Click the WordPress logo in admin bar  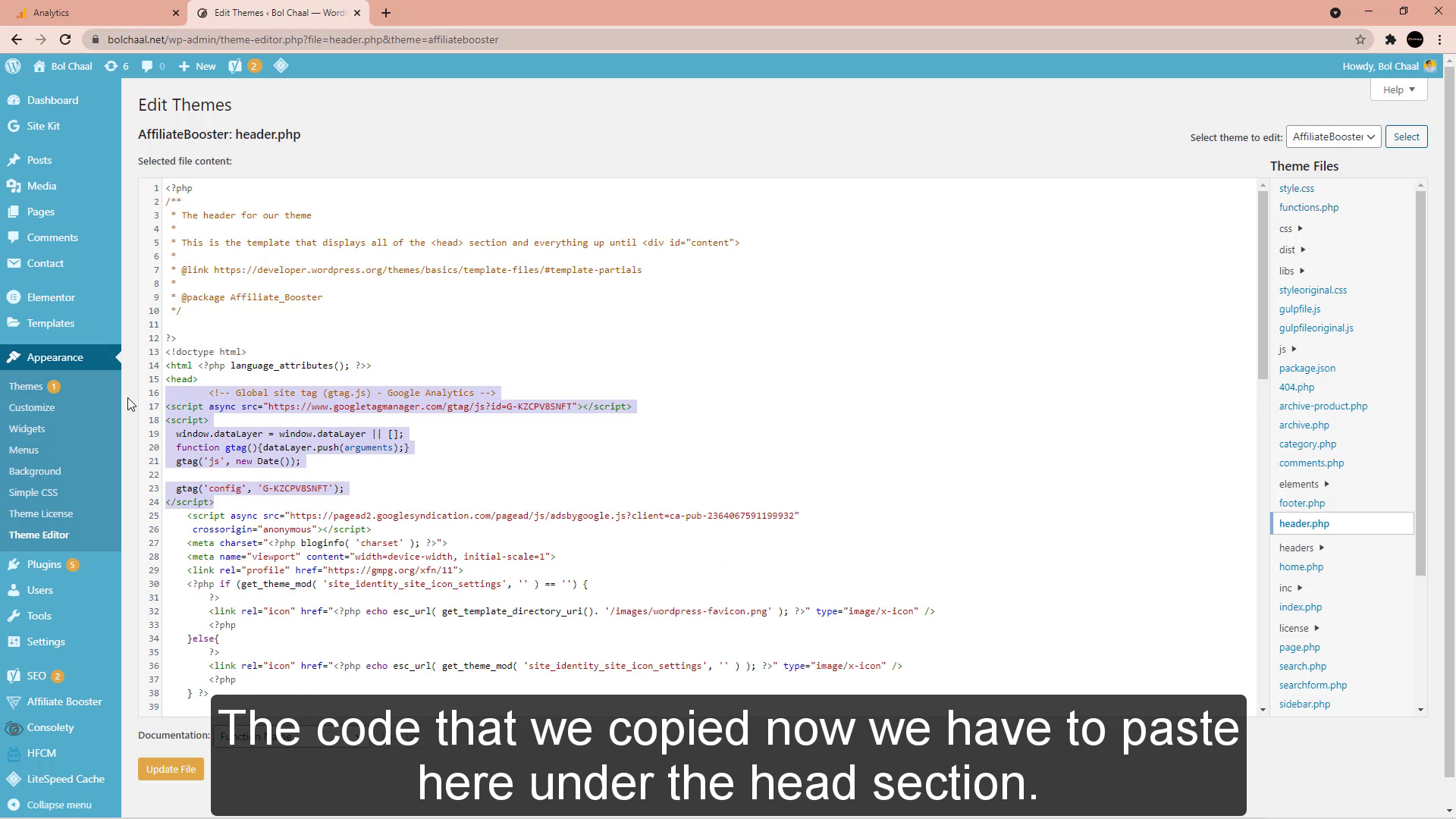pos(13,66)
